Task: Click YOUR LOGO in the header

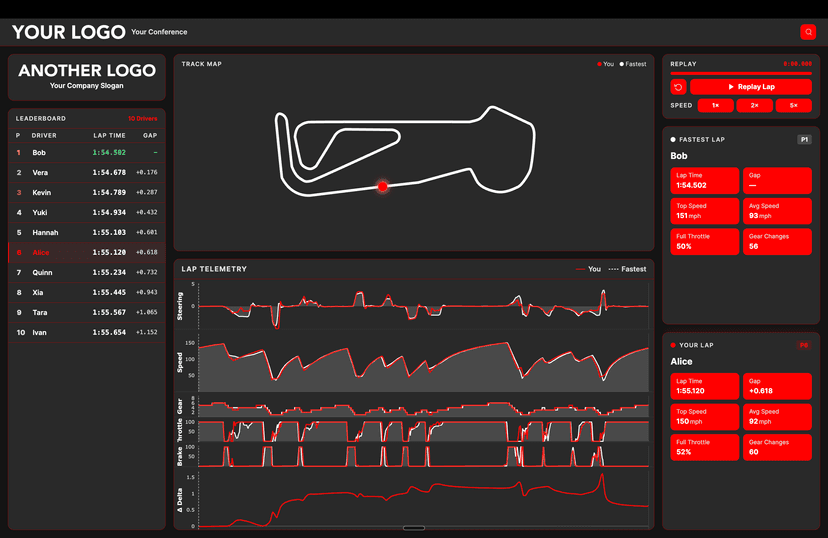Action: click(x=69, y=32)
